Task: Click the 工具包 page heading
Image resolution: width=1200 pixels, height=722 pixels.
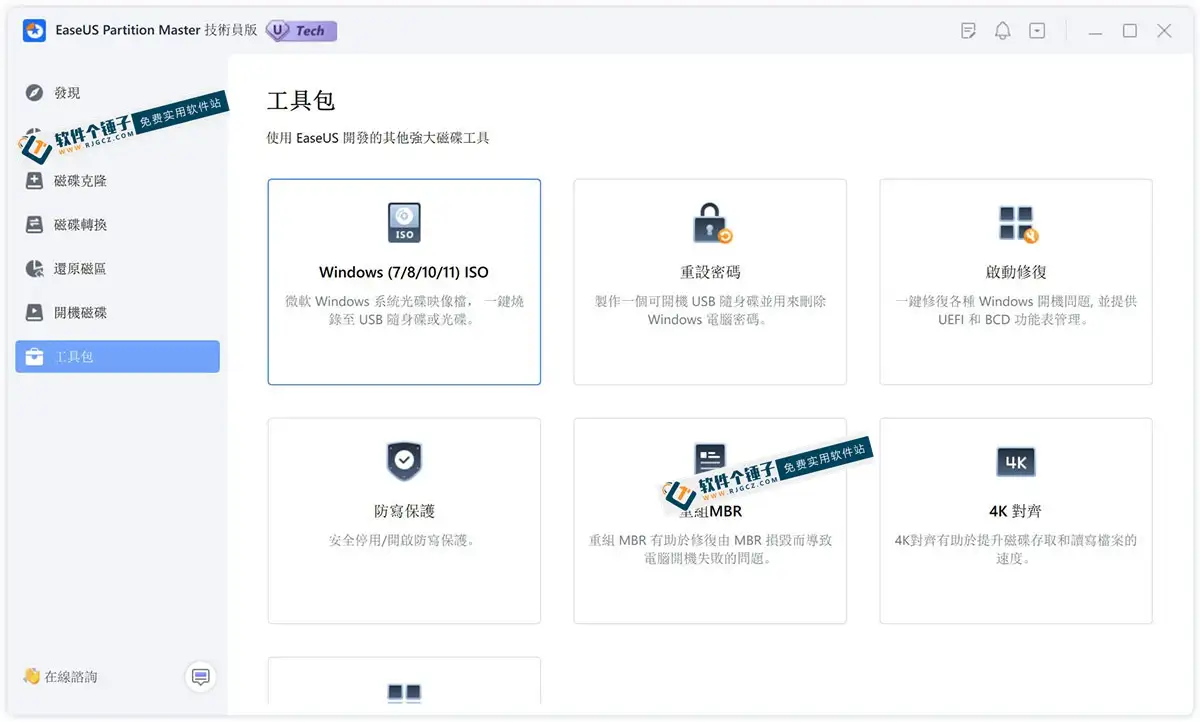Action: tap(301, 101)
